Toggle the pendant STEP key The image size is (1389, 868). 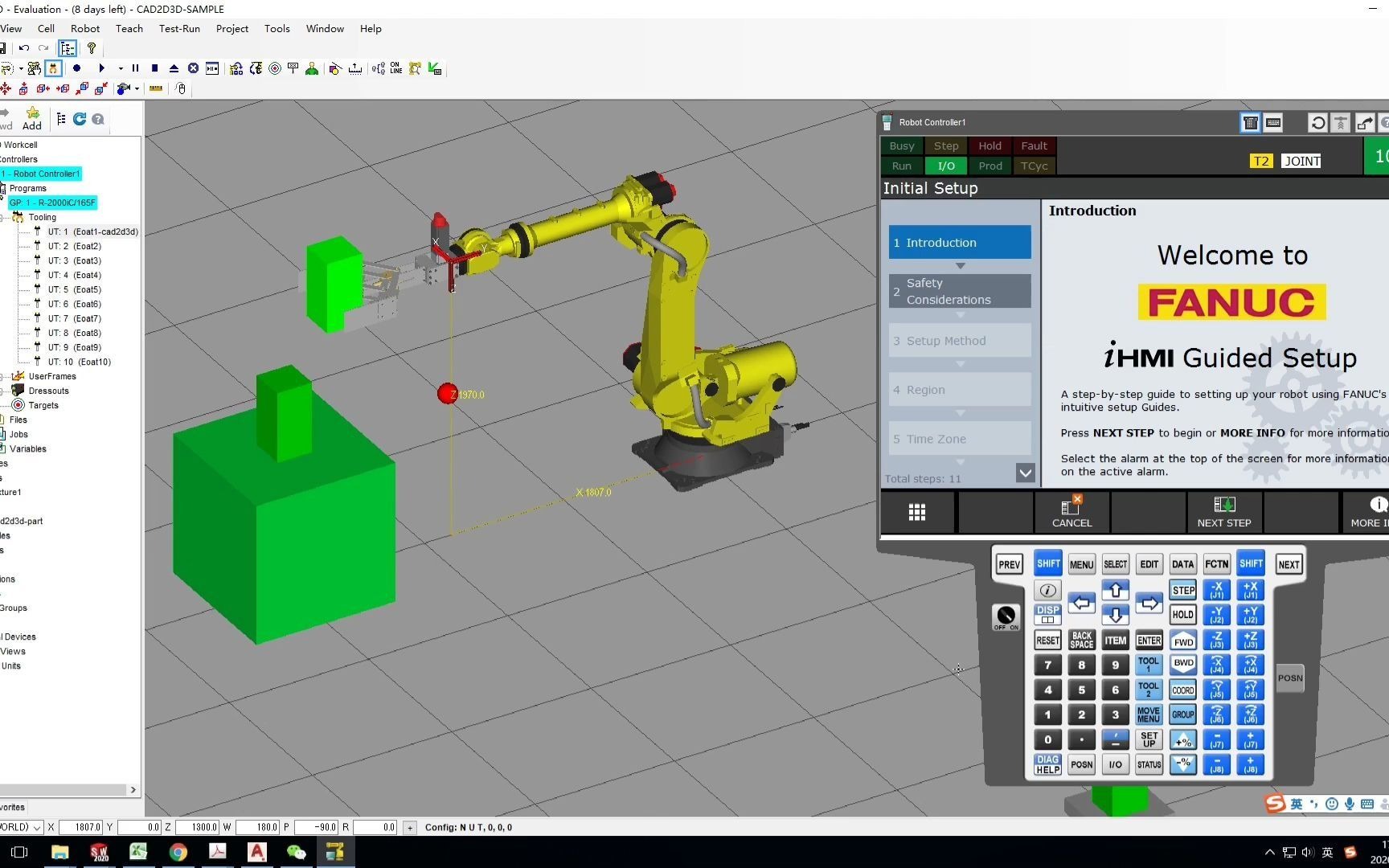(x=1183, y=590)
